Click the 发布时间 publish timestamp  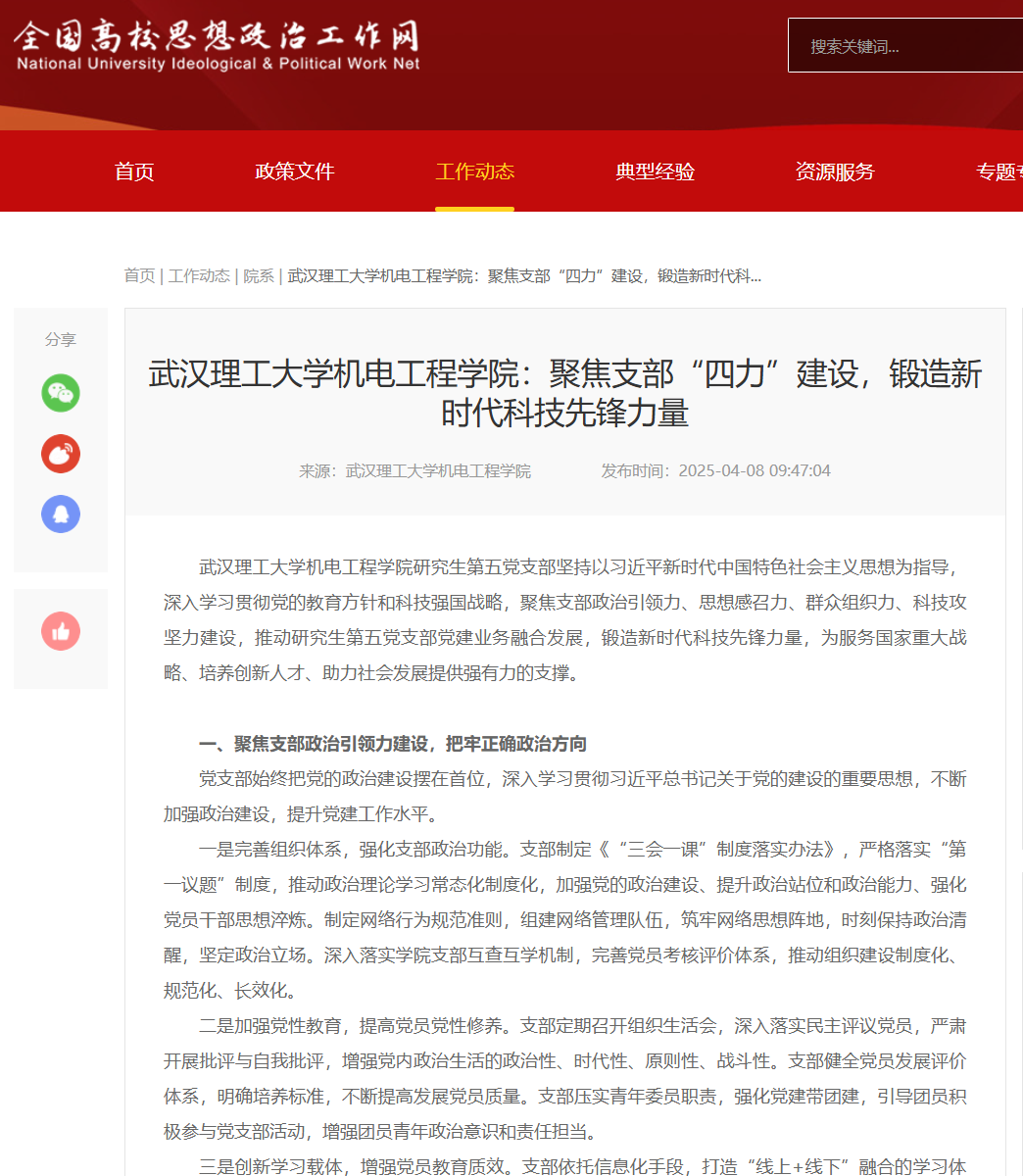coord(715,470)
